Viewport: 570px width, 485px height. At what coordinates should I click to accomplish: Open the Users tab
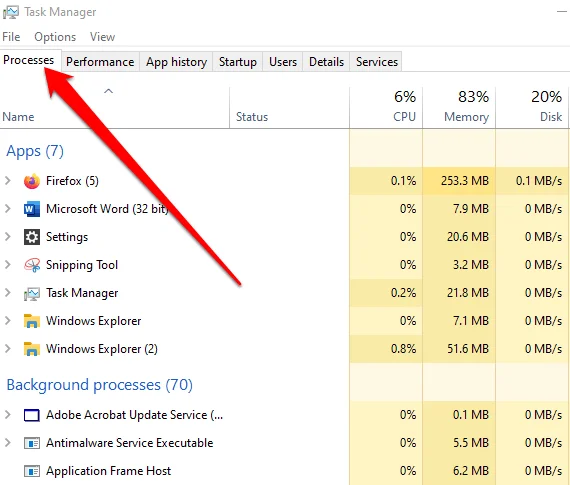pos(283,62)
